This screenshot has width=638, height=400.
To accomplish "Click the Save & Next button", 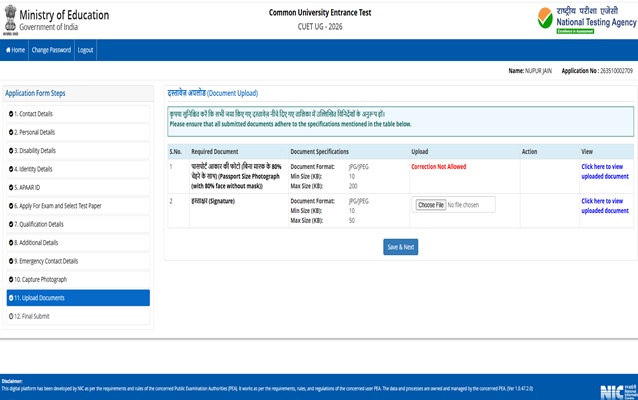I will point(400,247).
